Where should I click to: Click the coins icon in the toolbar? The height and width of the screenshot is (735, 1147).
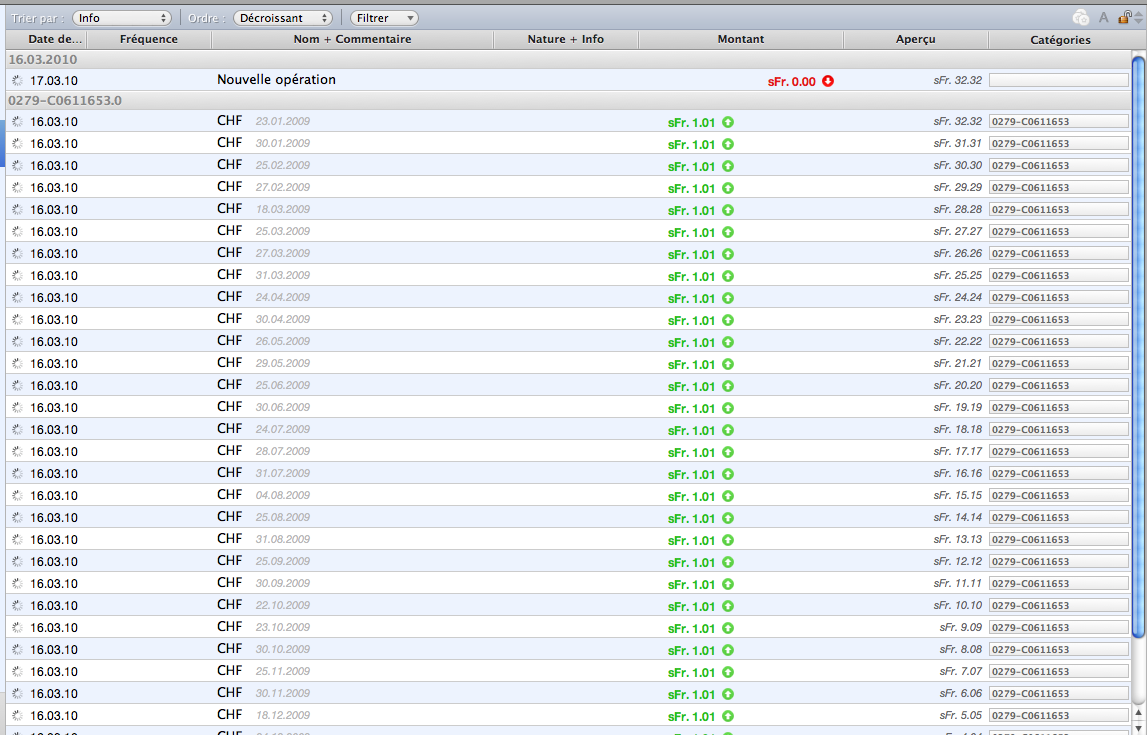tap(1080, 17)
